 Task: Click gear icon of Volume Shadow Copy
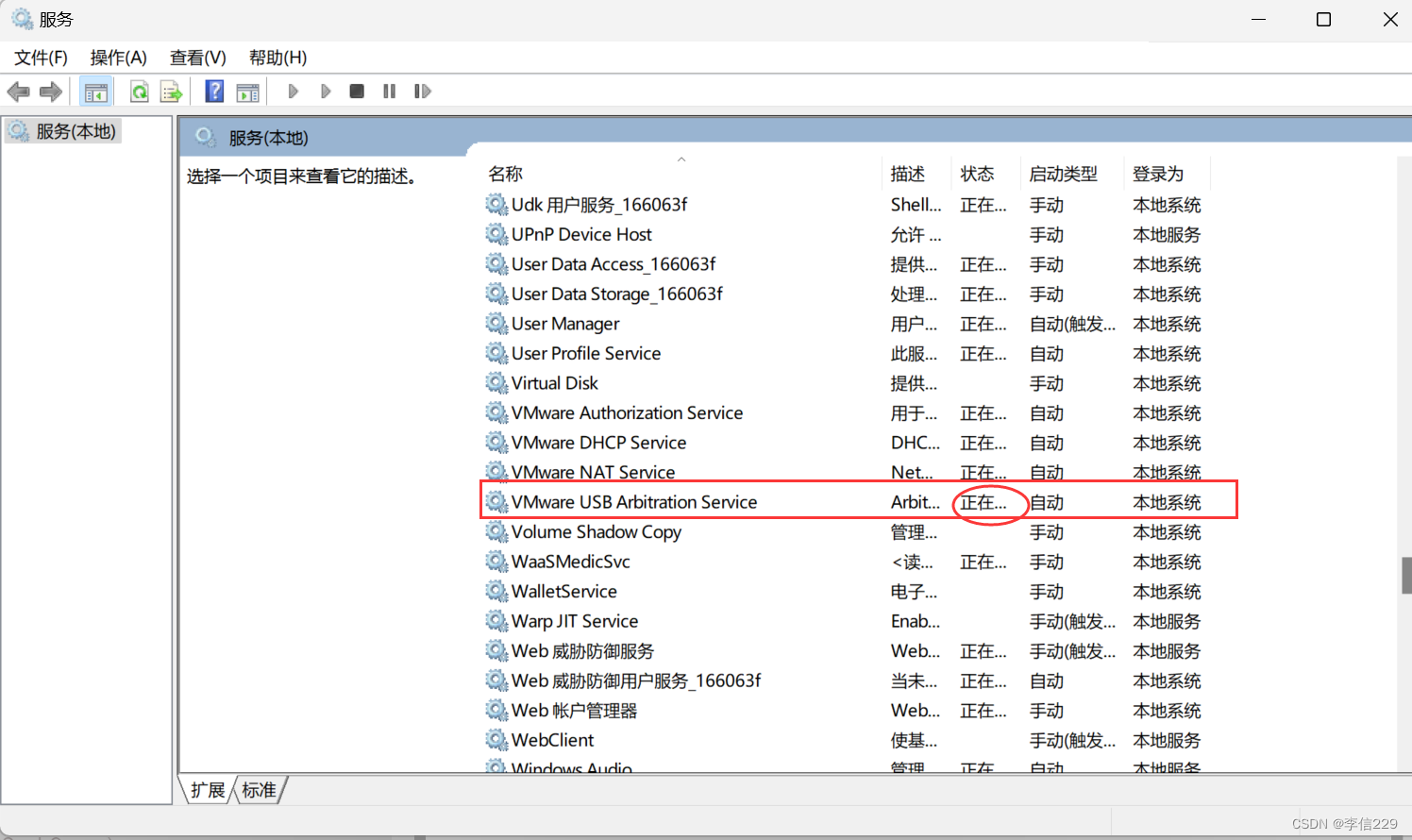[496, 531]
